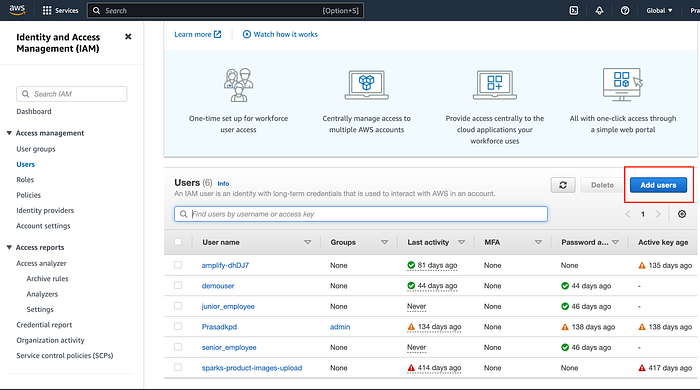700x390 pixels.
Task: Select the demouser row checkbox
Action: point(178,286)
